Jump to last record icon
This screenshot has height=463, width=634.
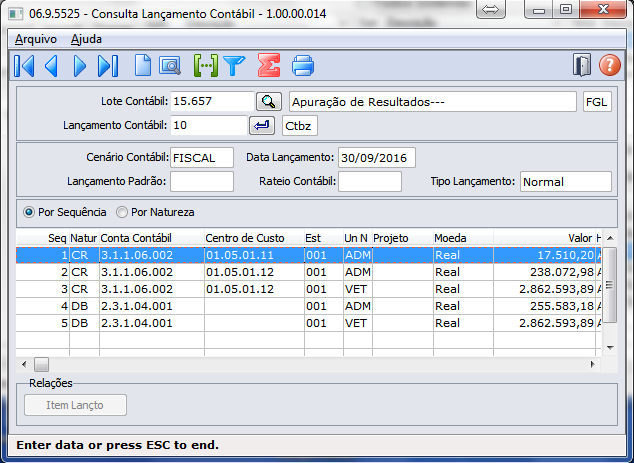[x=108, y=66]
